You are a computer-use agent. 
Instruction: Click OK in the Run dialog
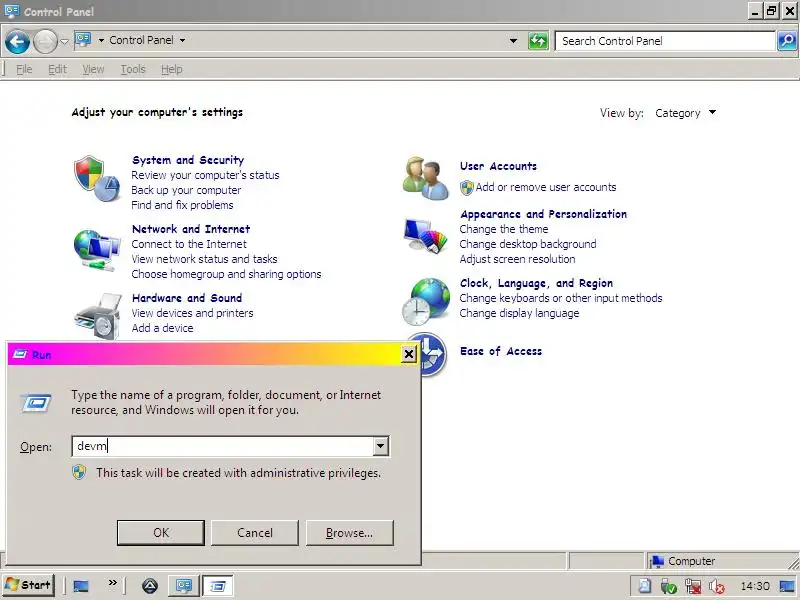pos(161,533)
